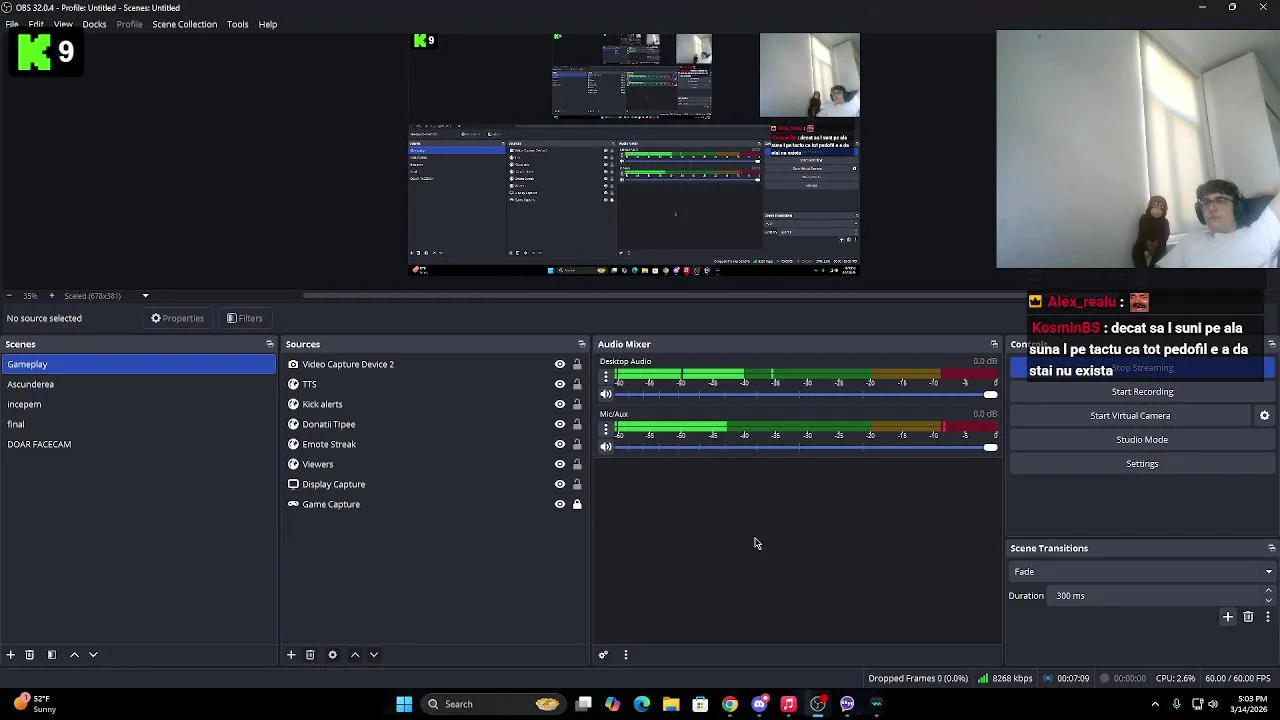Toggle visibility of Kick alerts source

click(560, 404)
